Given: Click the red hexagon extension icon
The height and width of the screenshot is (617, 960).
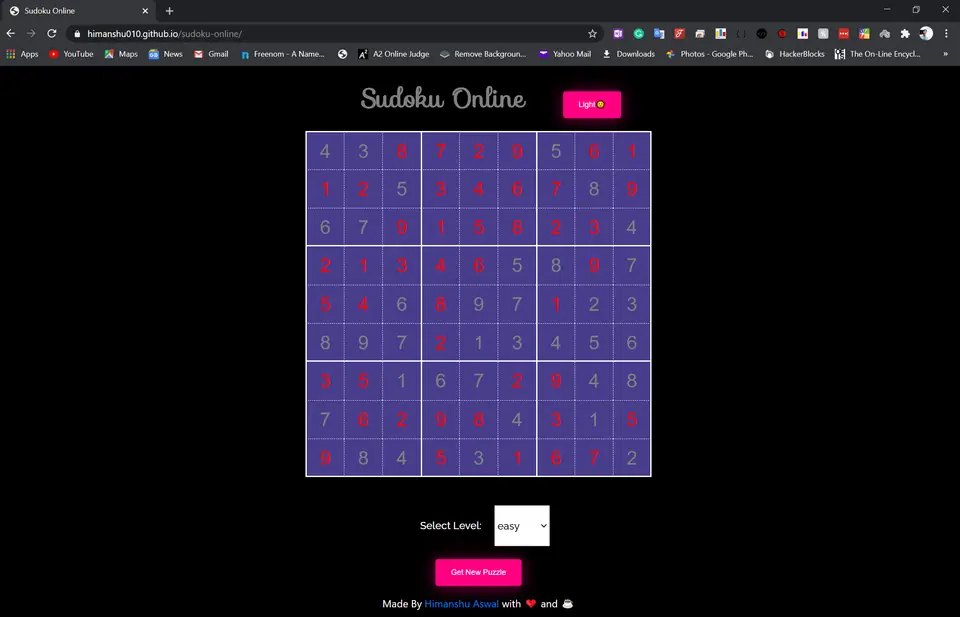Looking at the screenshot, I should (782, 34).
